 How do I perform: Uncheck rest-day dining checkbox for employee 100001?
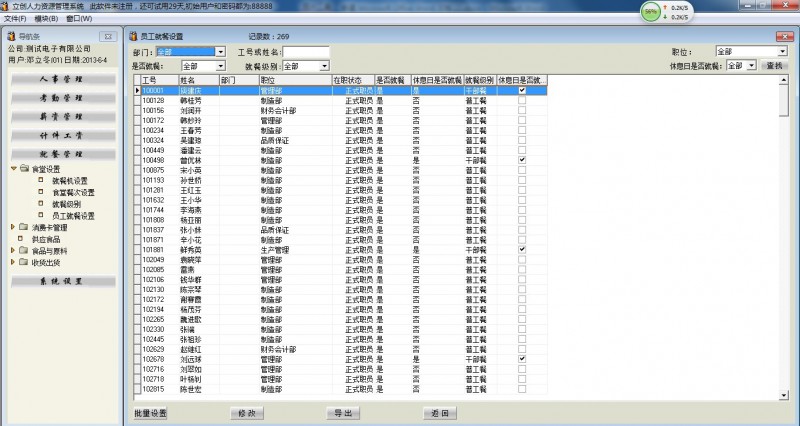(x=522, y=90)
